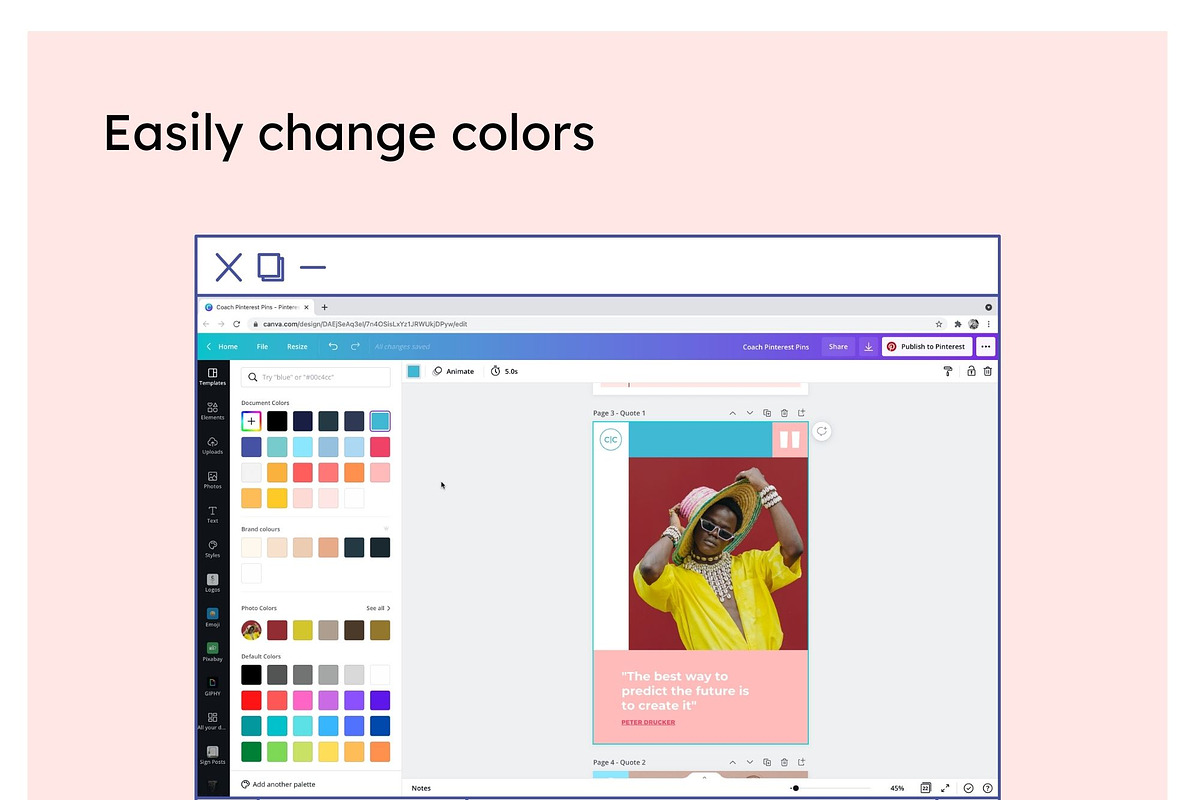
Task: Pick the dark green default color swatch
Action: point(251,751)
